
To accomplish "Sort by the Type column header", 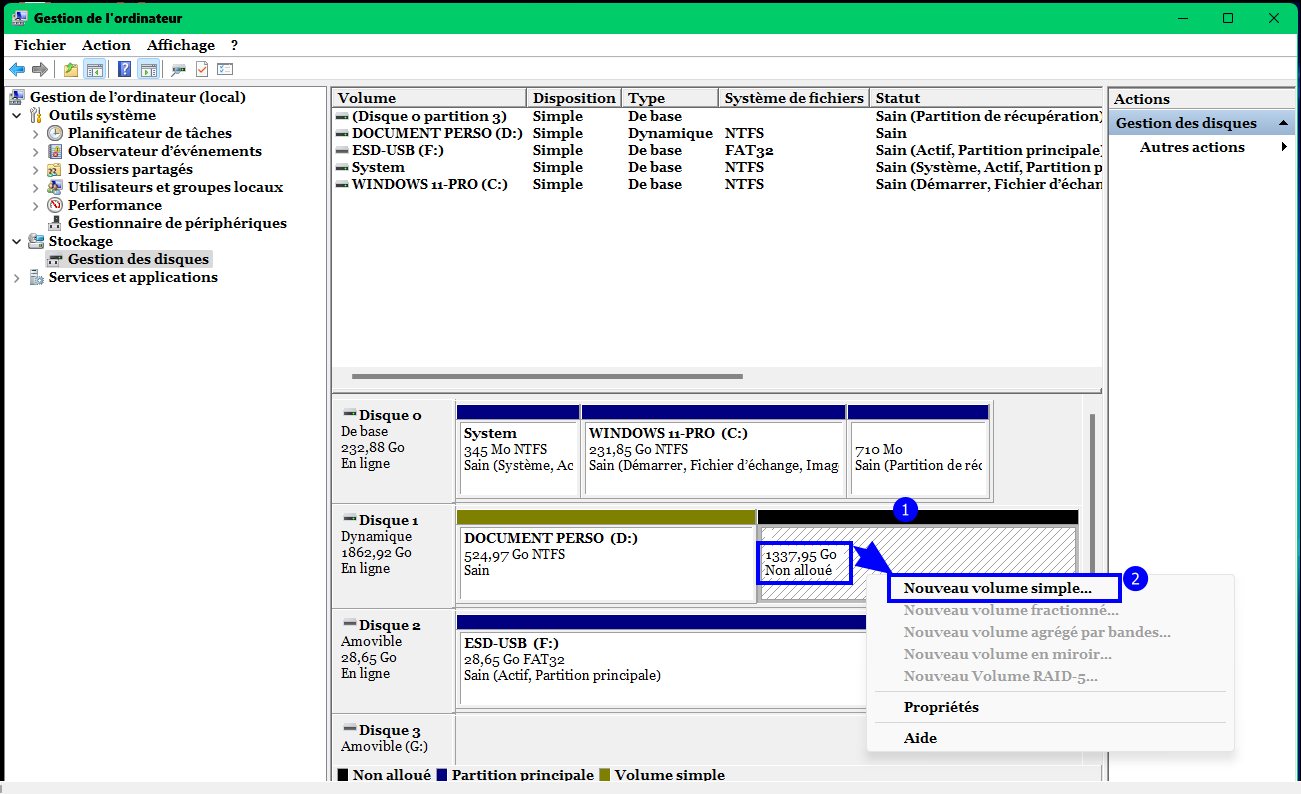I will (x=670, y=98).
